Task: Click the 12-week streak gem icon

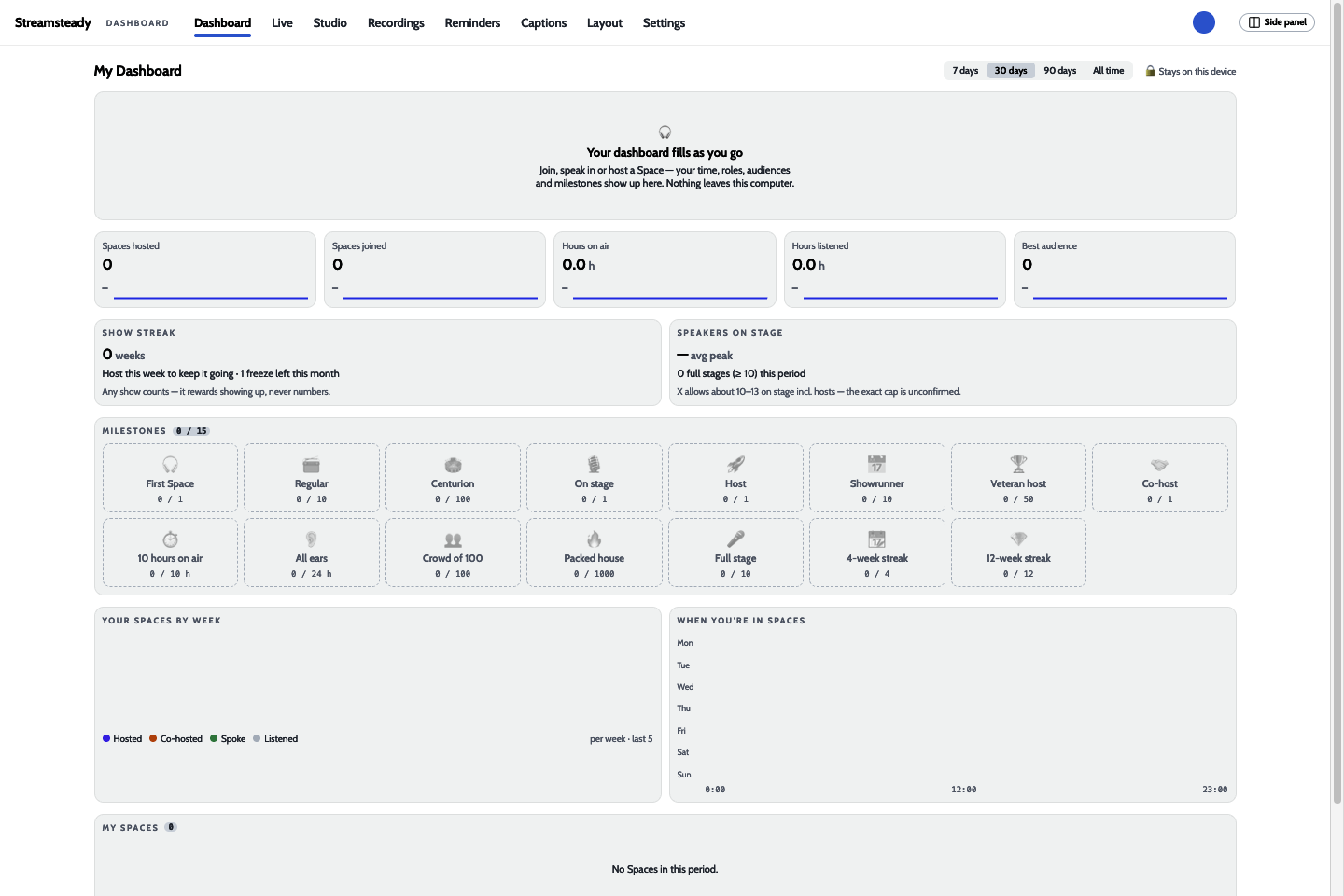Action: pos(1018,539)
